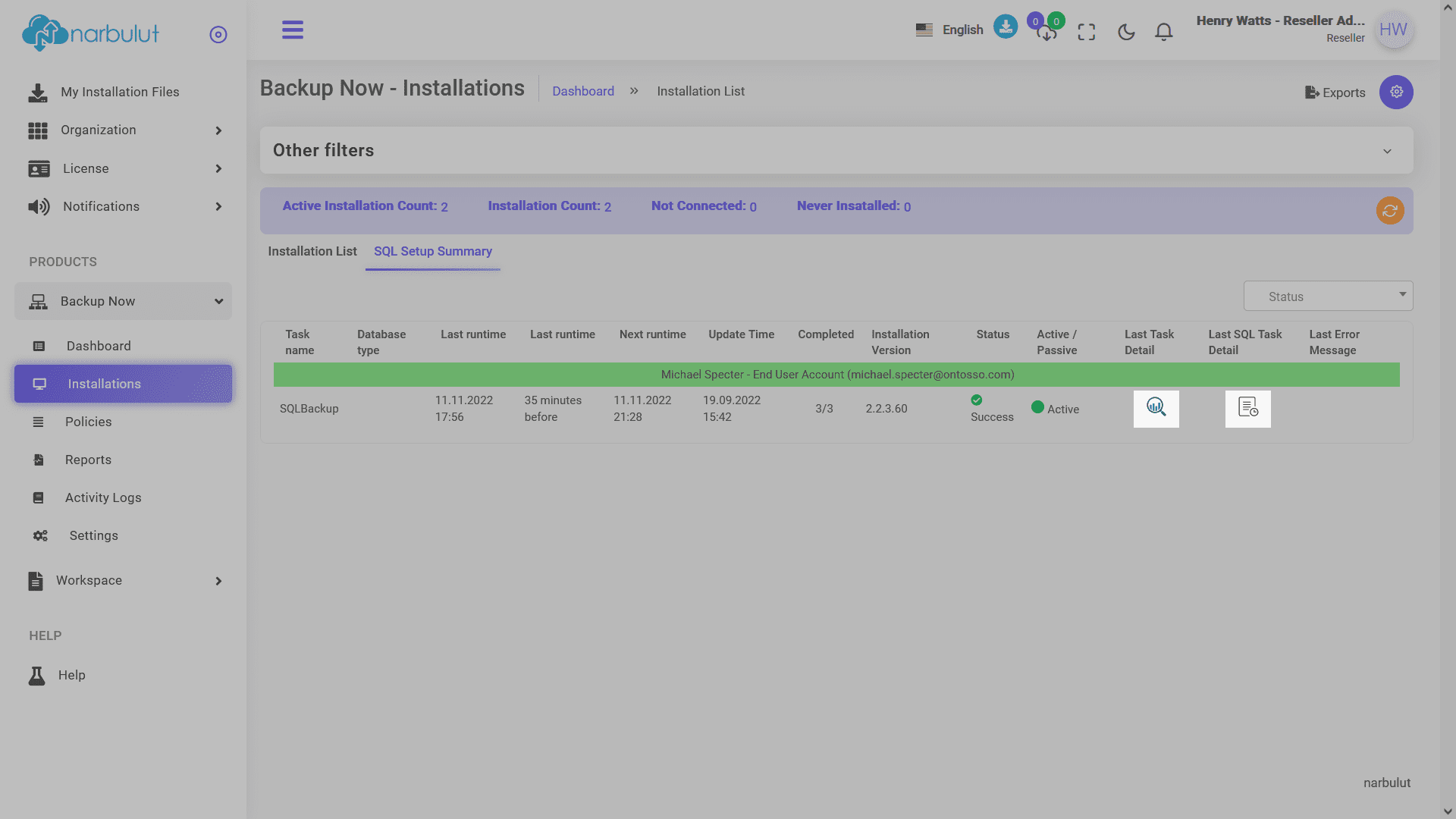The height and width of the screenshot is (819, 1456).
Task: Click the Update Time column header
Action: pyautogui.click(x=742, y=334)
